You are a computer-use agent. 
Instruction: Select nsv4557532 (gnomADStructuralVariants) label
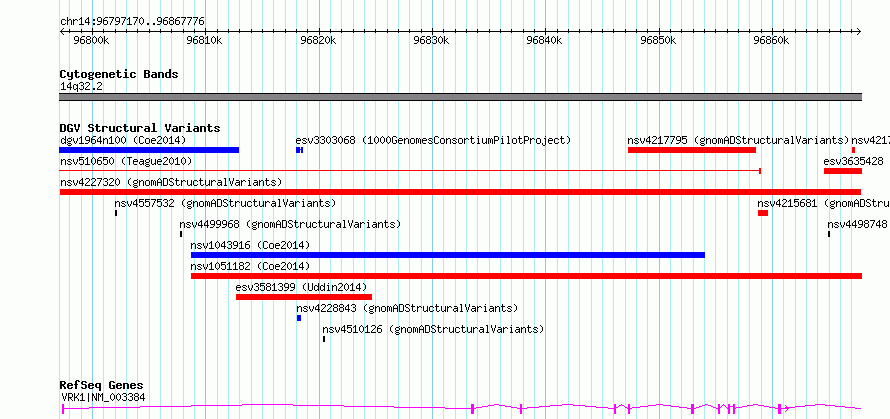click(x=225, y=203)
